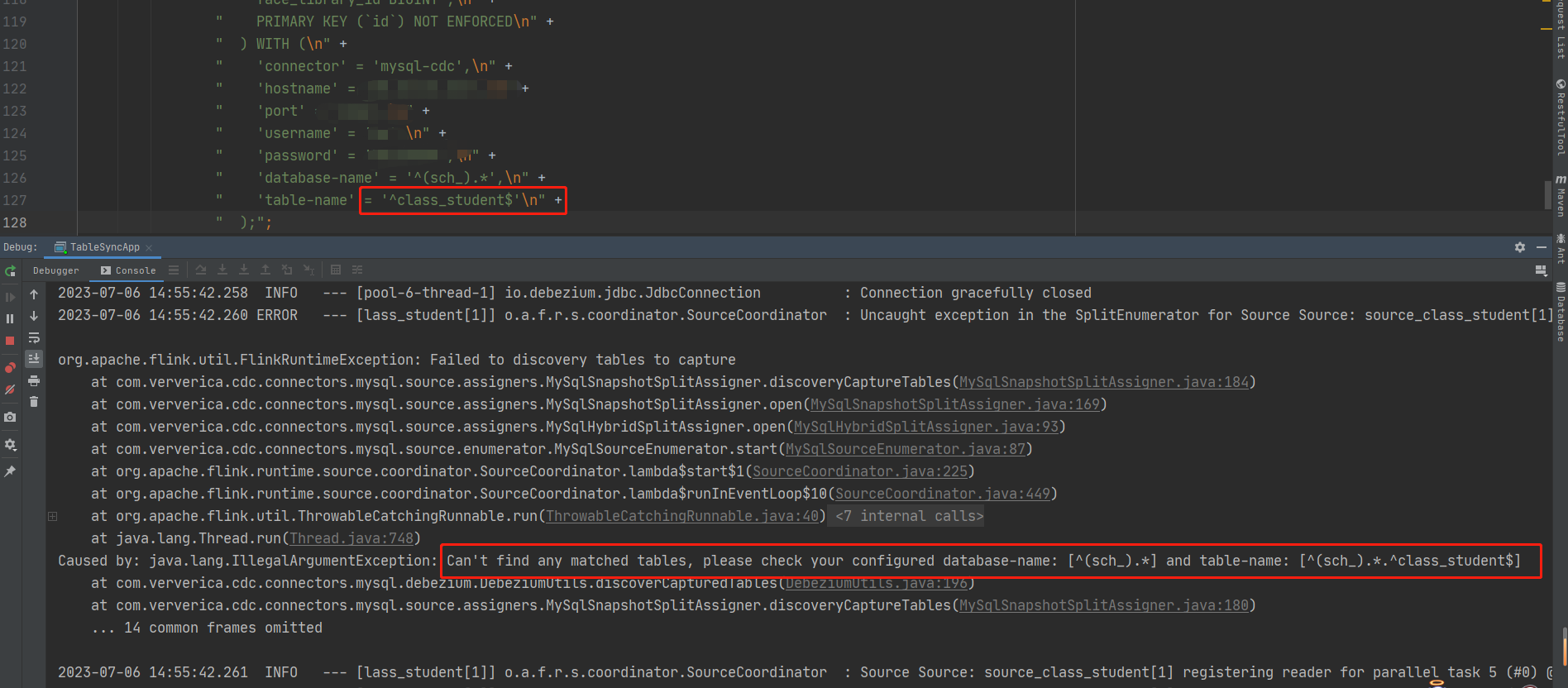Click the Drop Frame icon
This screenshot has width=1568, height=688.
(287, 270)
